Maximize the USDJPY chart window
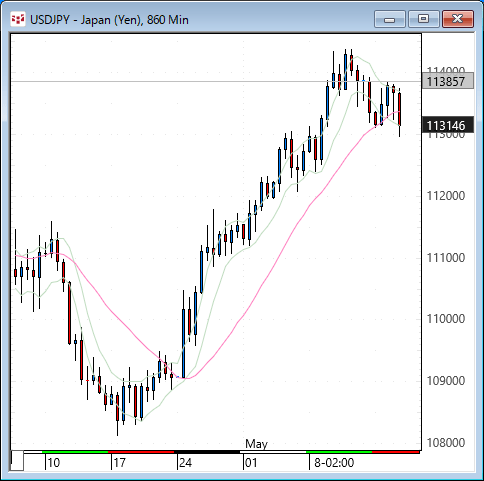The height and width of the screenshot is (481, 484). pyautogui.click(x=424, y=19)
